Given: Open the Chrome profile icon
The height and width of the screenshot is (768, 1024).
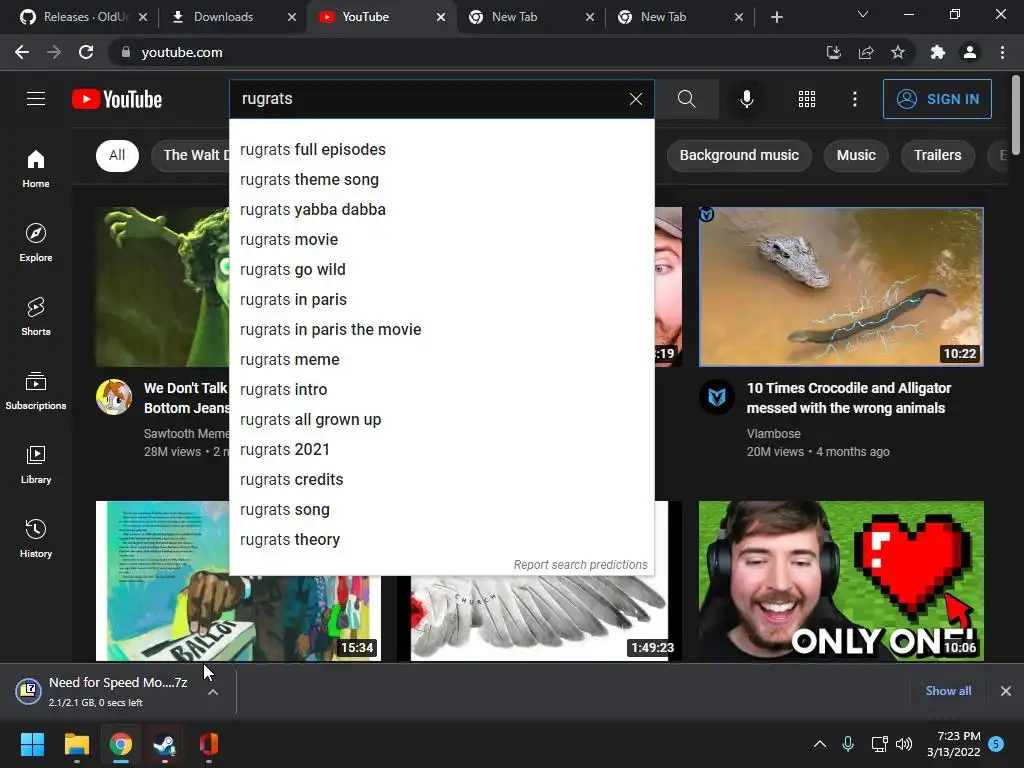Looking at the screenshot, I should pyautogui.click(x=970, y=52).
